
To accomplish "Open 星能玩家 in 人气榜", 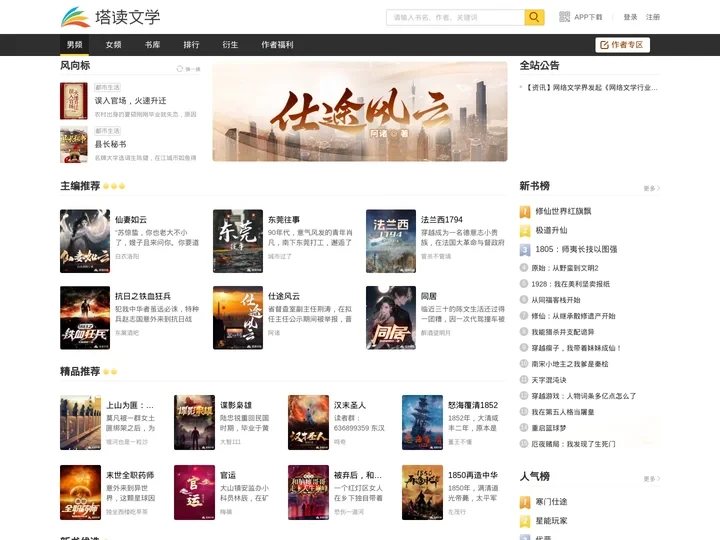I will coord(551,521).
